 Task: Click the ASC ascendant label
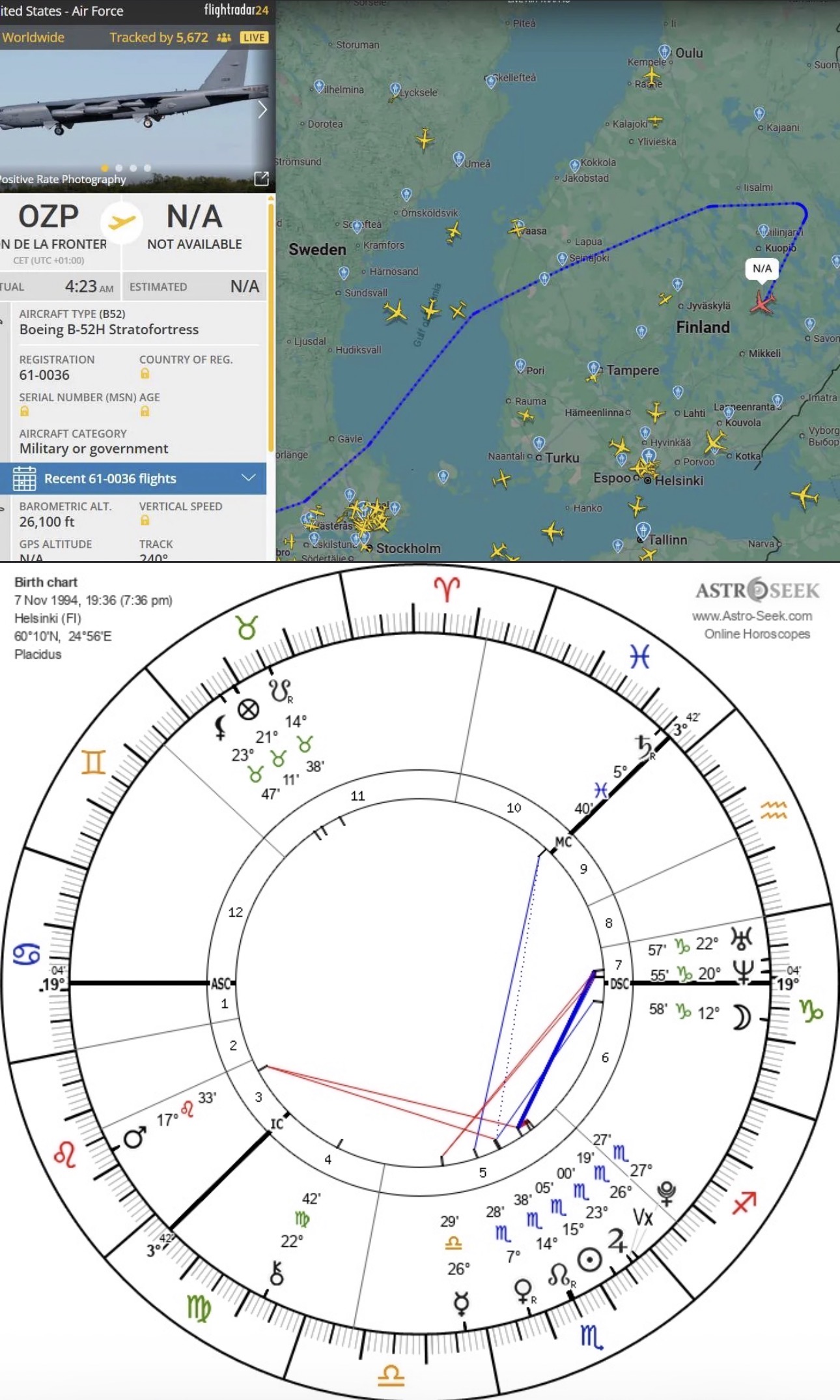pos(221,983)
